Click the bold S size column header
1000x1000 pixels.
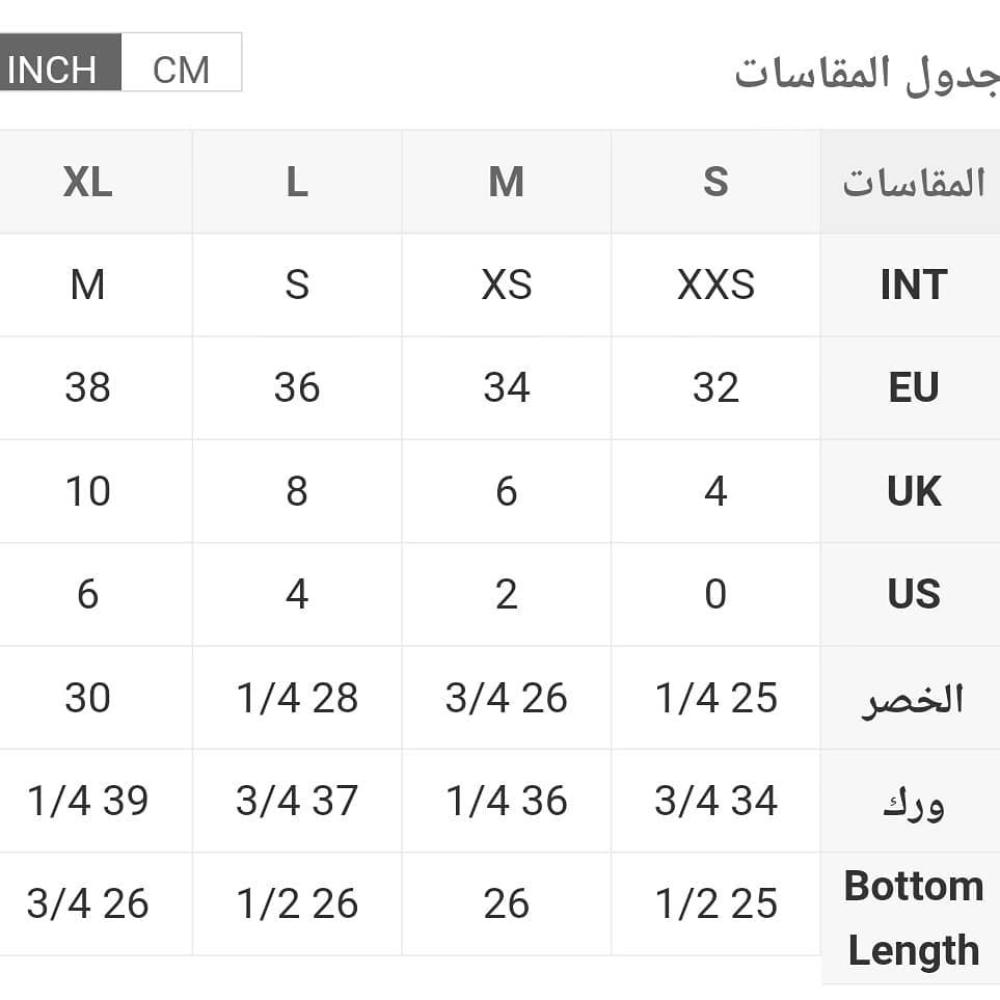pos(715,183)
